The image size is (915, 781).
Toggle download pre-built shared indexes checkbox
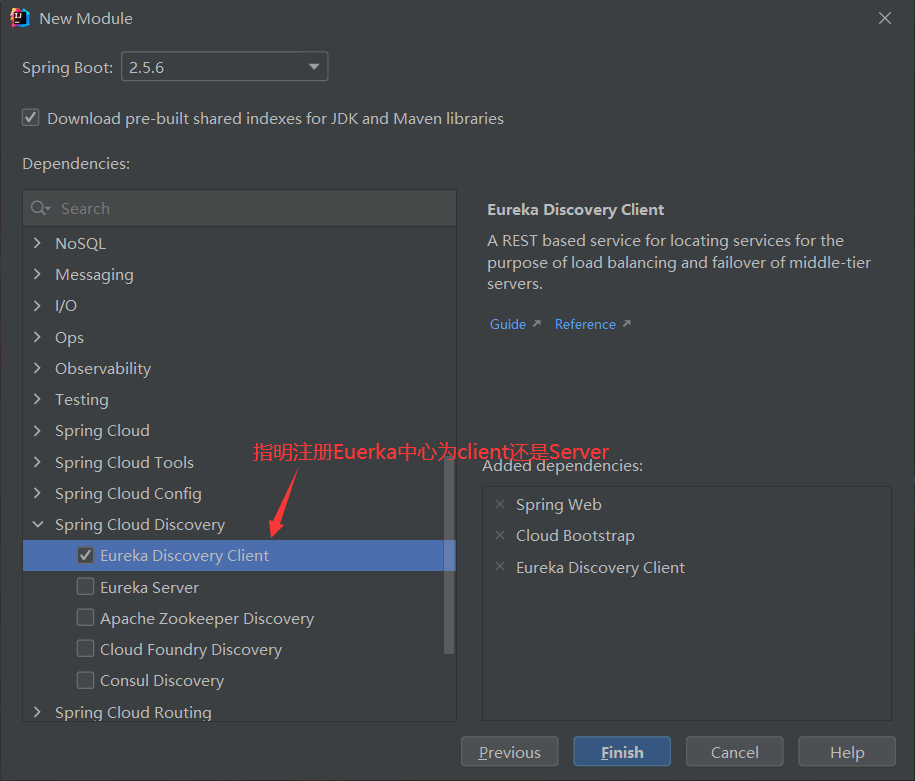30,117
